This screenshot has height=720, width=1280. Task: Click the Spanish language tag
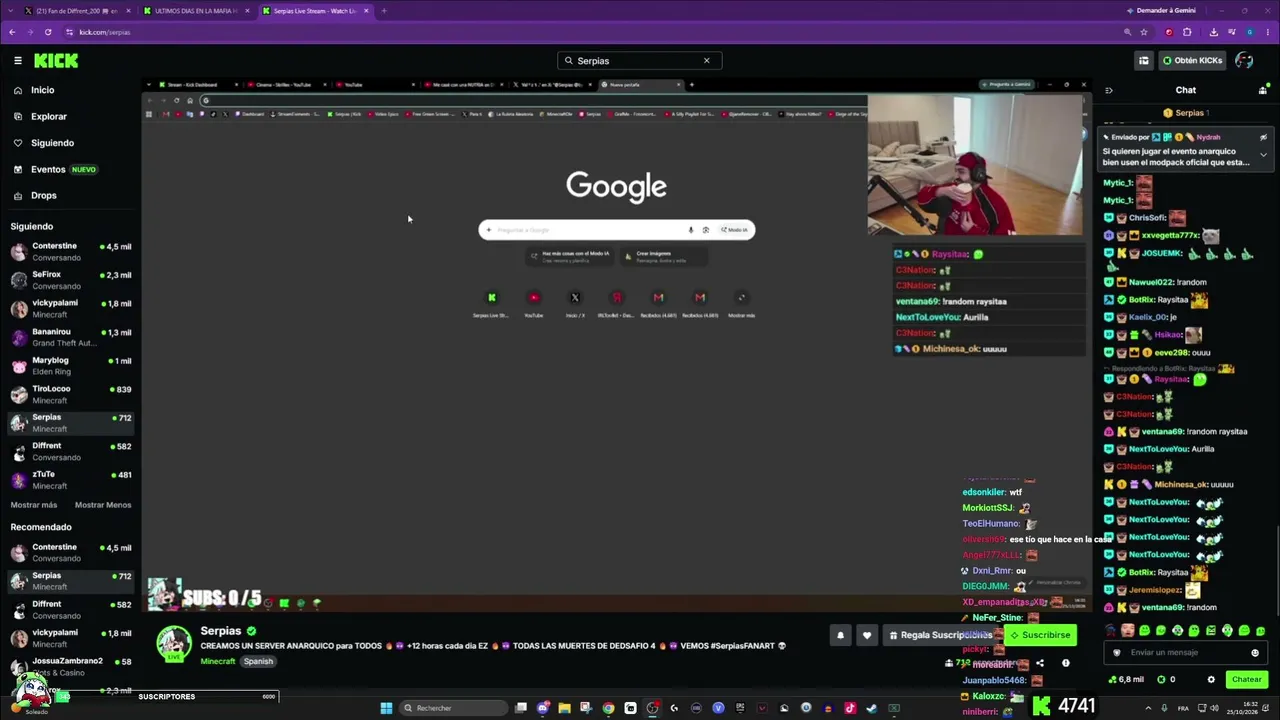click(x=258, y=662)
